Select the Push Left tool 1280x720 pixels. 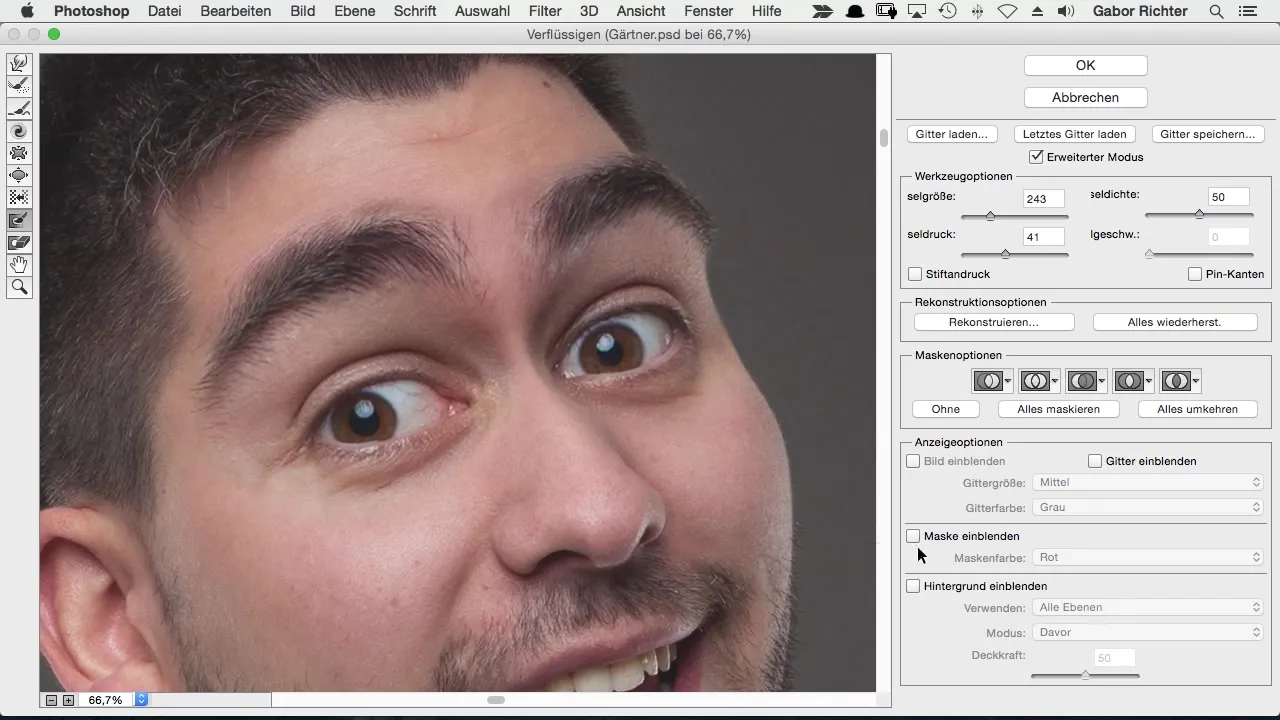tap(19, 197)
